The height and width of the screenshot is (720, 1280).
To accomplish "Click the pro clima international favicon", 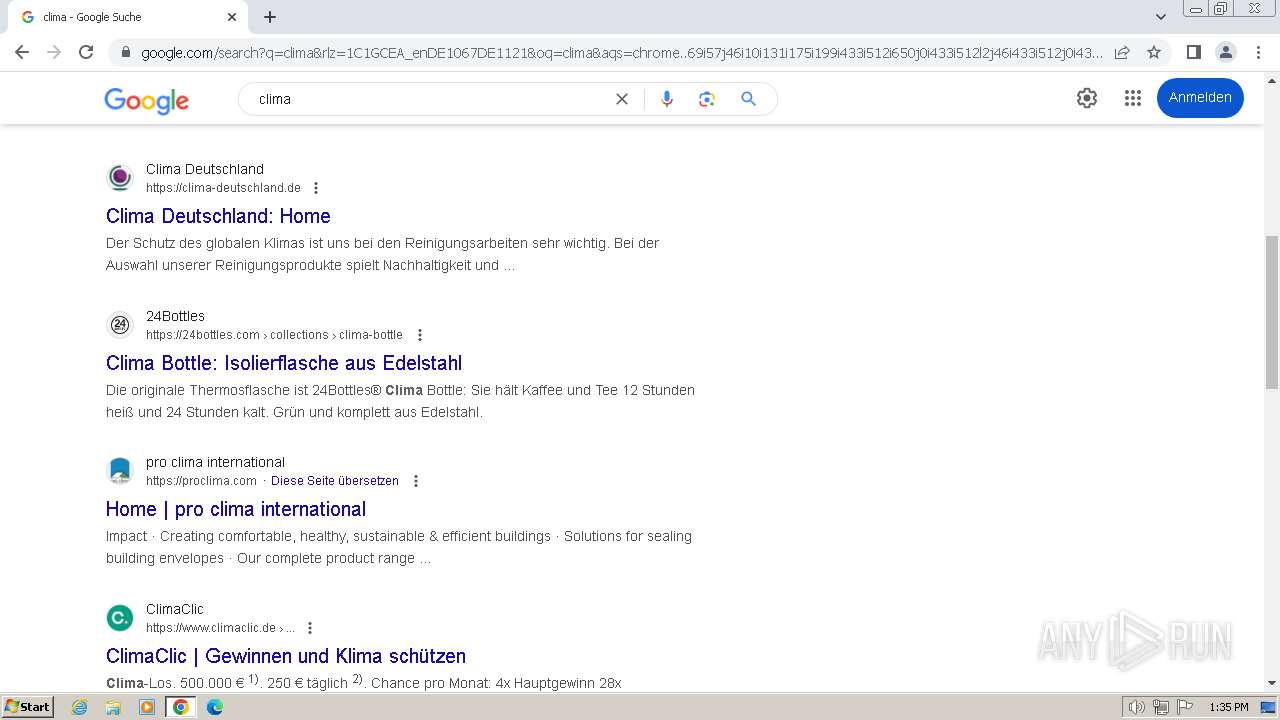I will pyautogui.click(x=120, y=471).
